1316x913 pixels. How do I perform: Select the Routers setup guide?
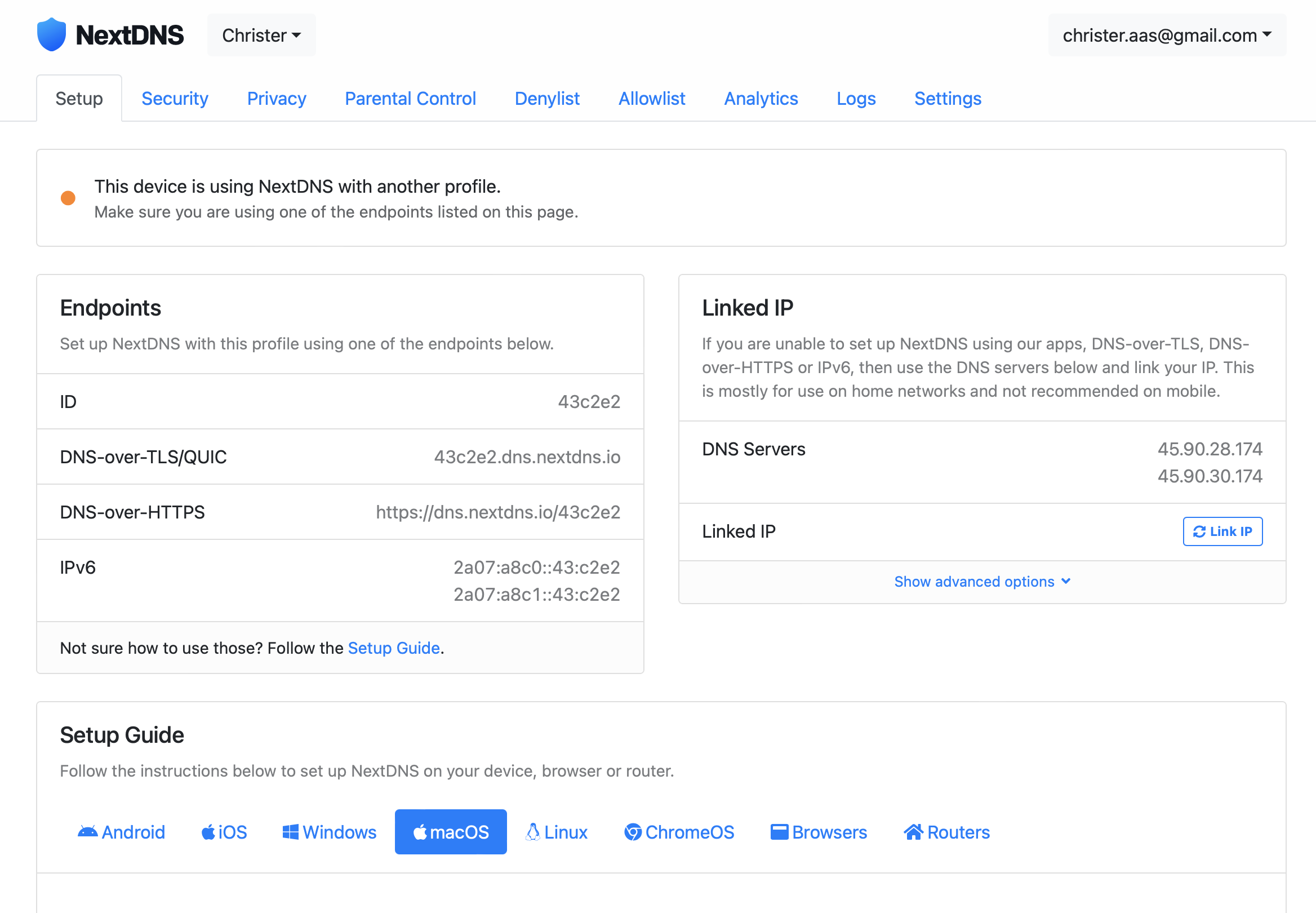946,832
